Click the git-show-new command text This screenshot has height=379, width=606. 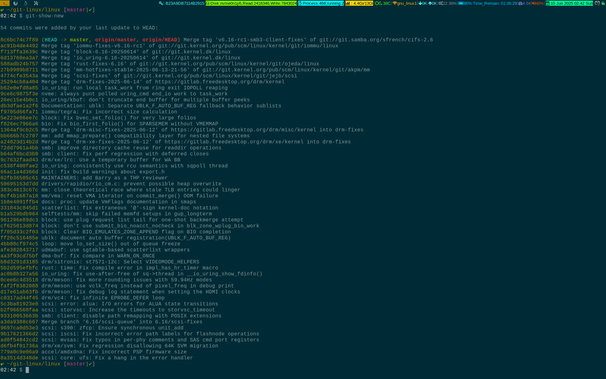coord(44,16)
